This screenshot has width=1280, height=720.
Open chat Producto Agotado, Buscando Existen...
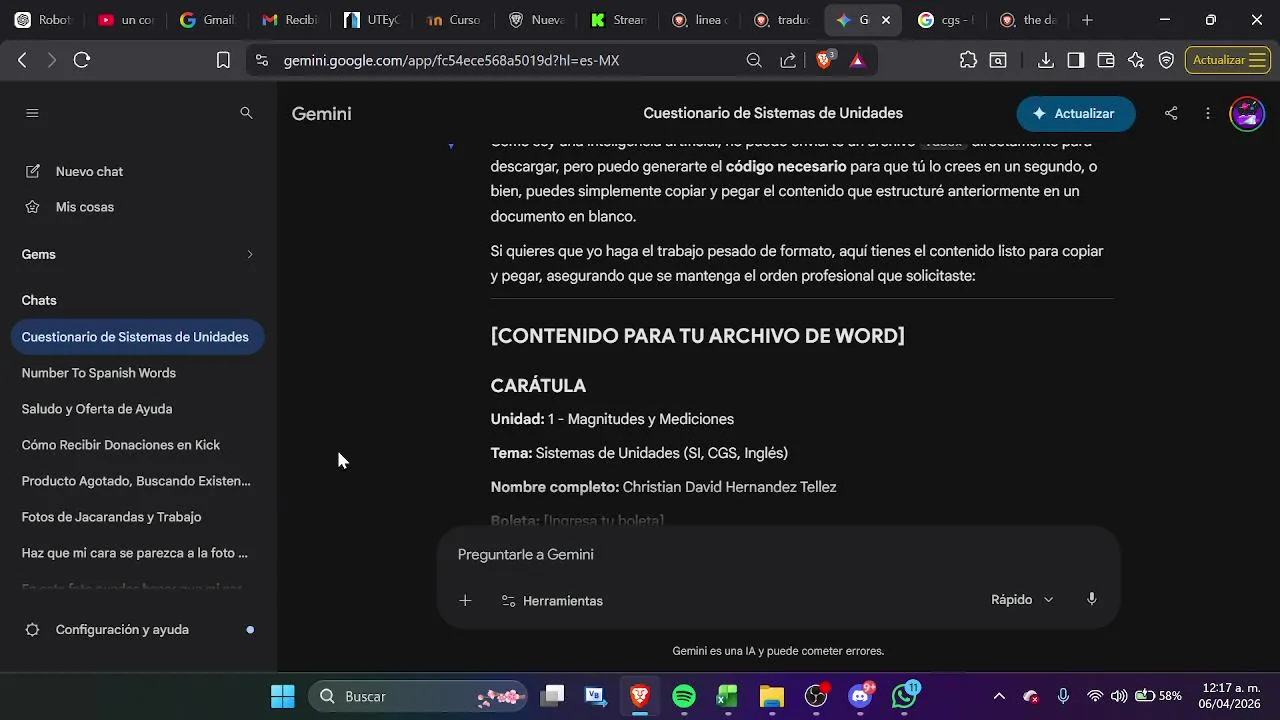click(137, 481)
